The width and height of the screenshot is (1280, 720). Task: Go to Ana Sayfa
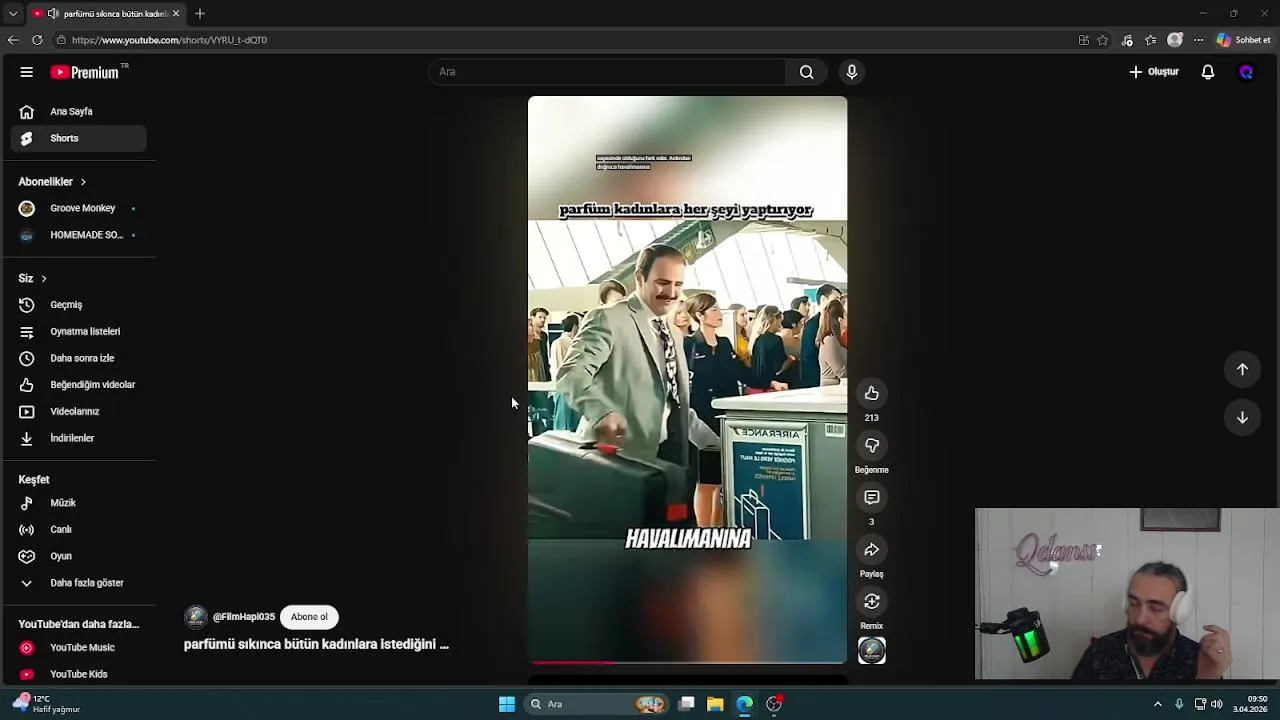79,112
